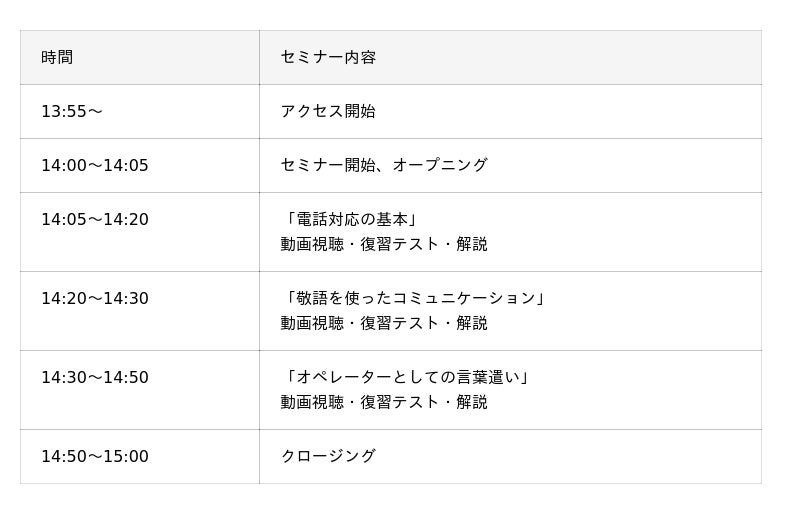Image resolution: width=800 pixels, height=514 pixels.
Task: Click the 13:55～ time cell
Action: tap(71, 112)
